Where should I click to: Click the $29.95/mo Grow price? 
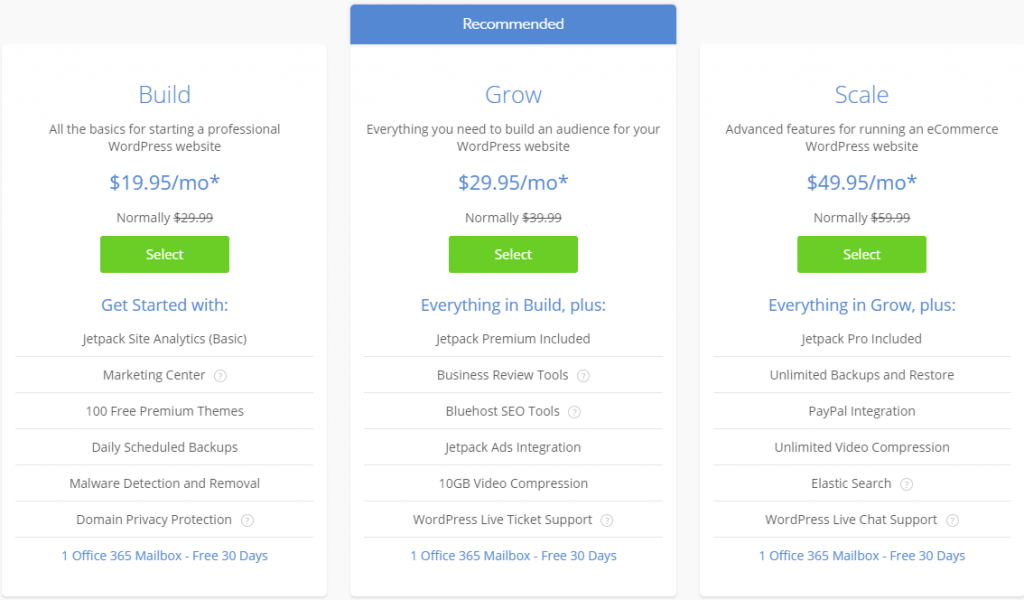(x=513, y=182)
